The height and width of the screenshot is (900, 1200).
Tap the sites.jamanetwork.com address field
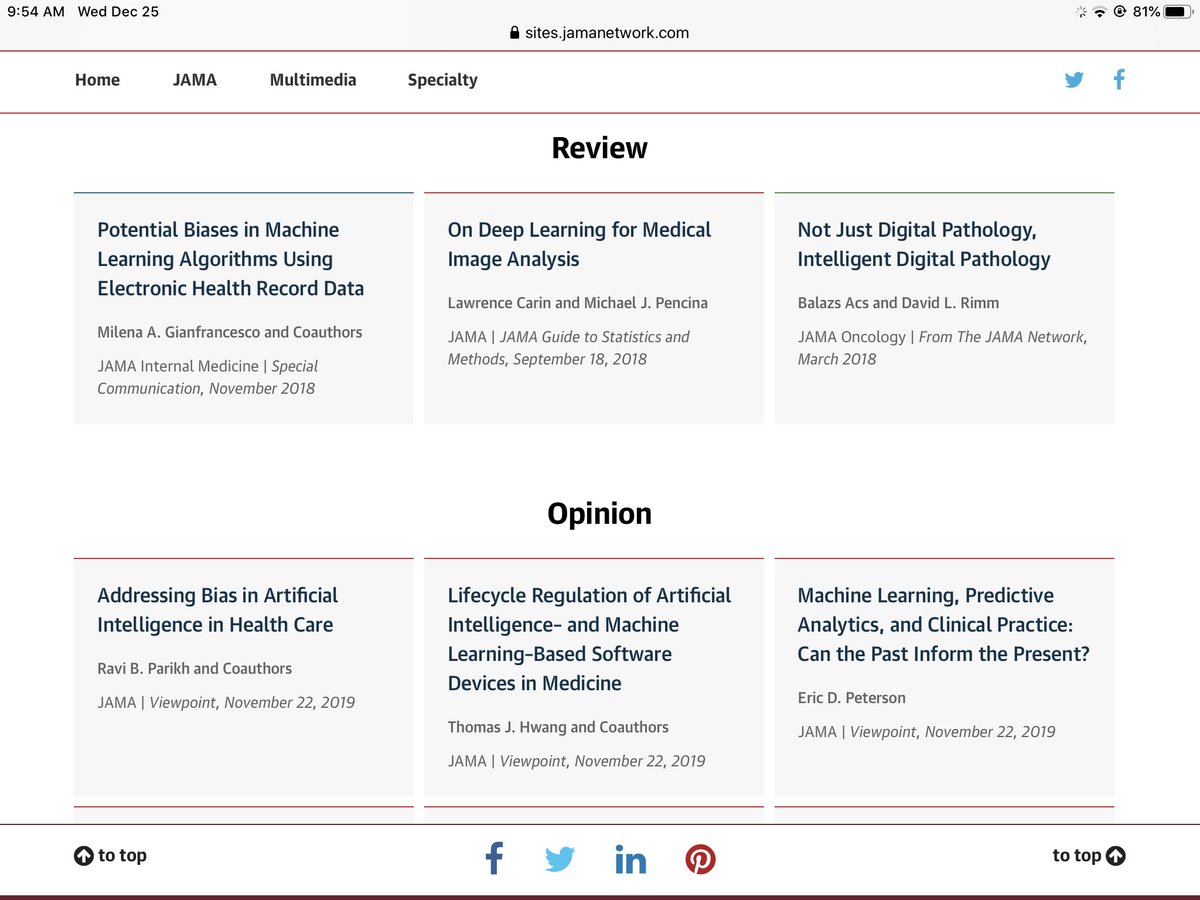pyautogui.click(x=600, y=33)
